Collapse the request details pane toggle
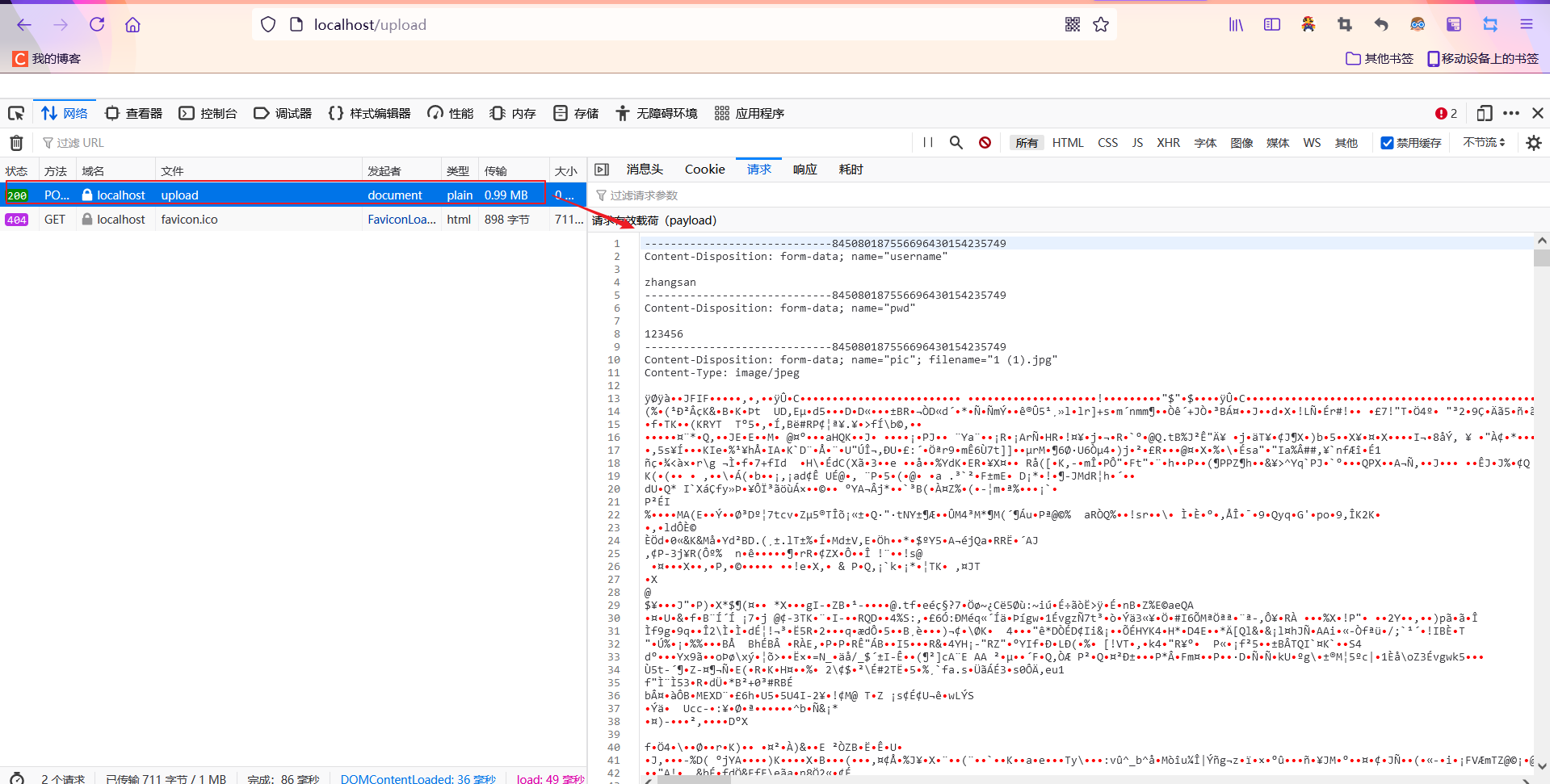This screenshot has width=1550, height=784. [601, 170]
